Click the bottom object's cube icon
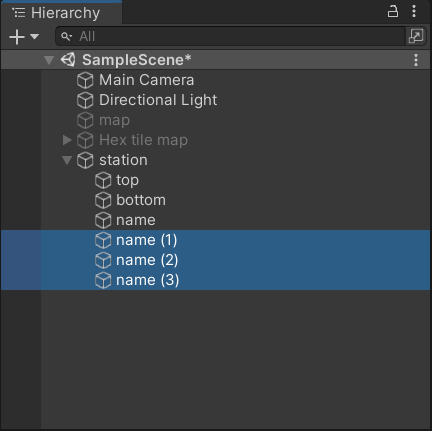Screen dimensions: 432x431 [103, 200]
